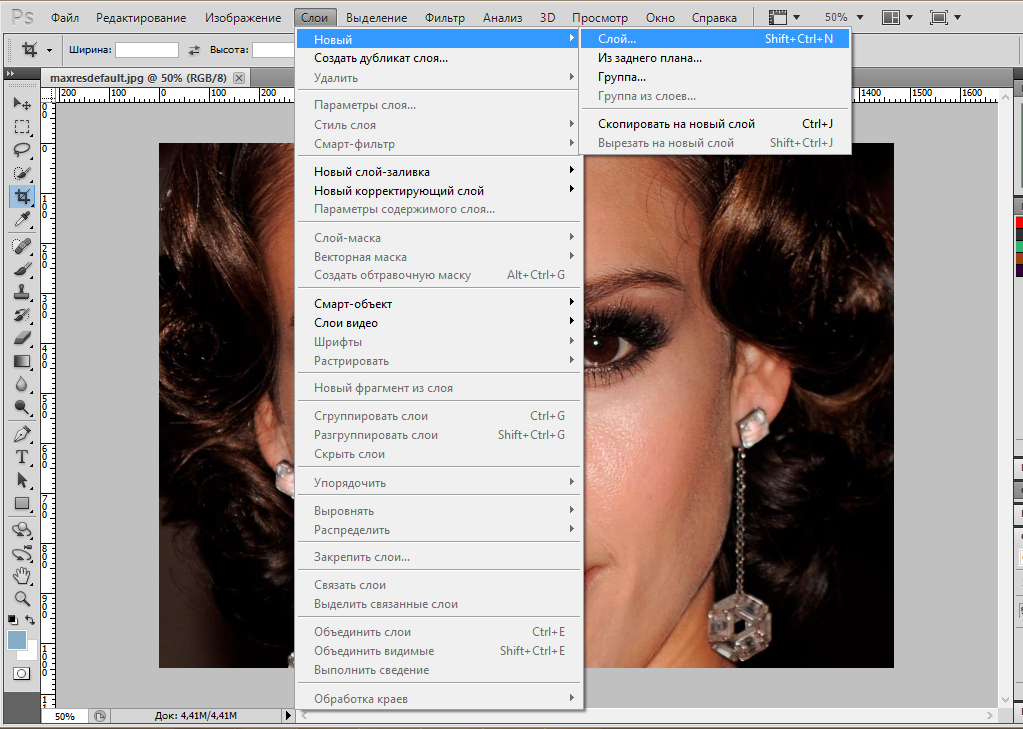
Task: Choose Создать дубликат слоя...
Action: [x=438, y=58]
